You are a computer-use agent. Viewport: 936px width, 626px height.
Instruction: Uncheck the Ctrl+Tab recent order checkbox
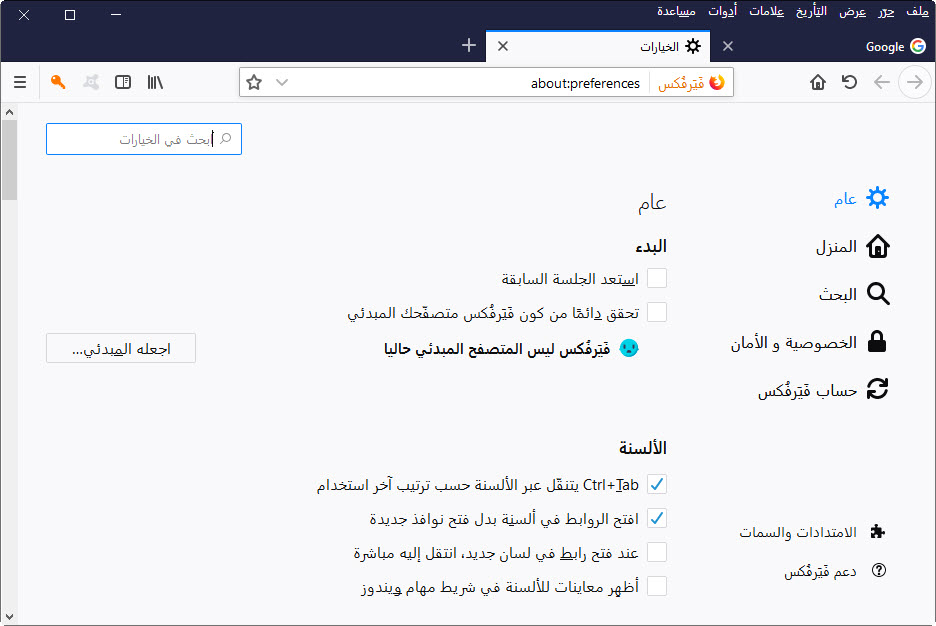coord(657,484)
